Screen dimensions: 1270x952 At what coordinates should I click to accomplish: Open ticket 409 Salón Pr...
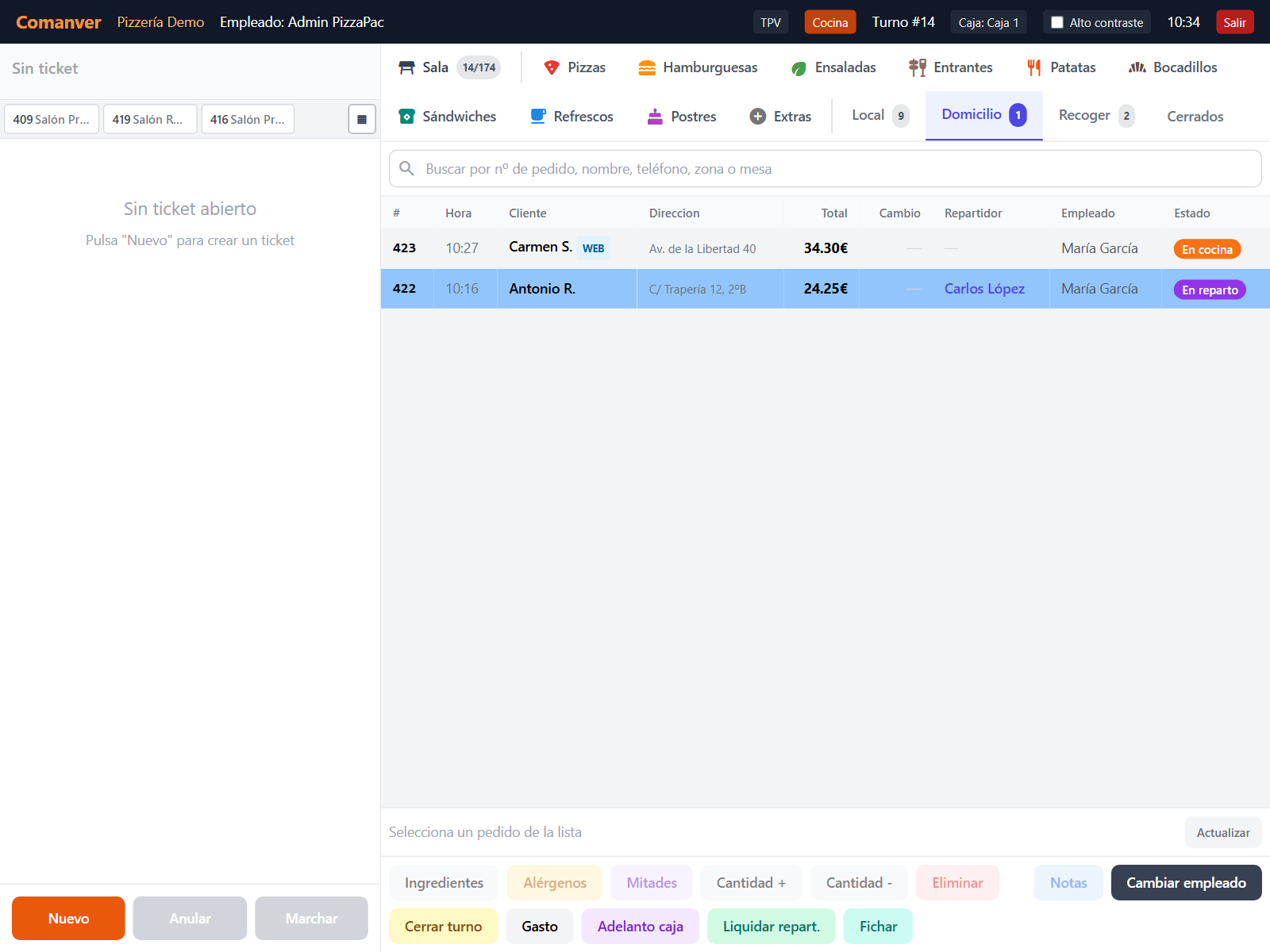(x=52, y=119)
